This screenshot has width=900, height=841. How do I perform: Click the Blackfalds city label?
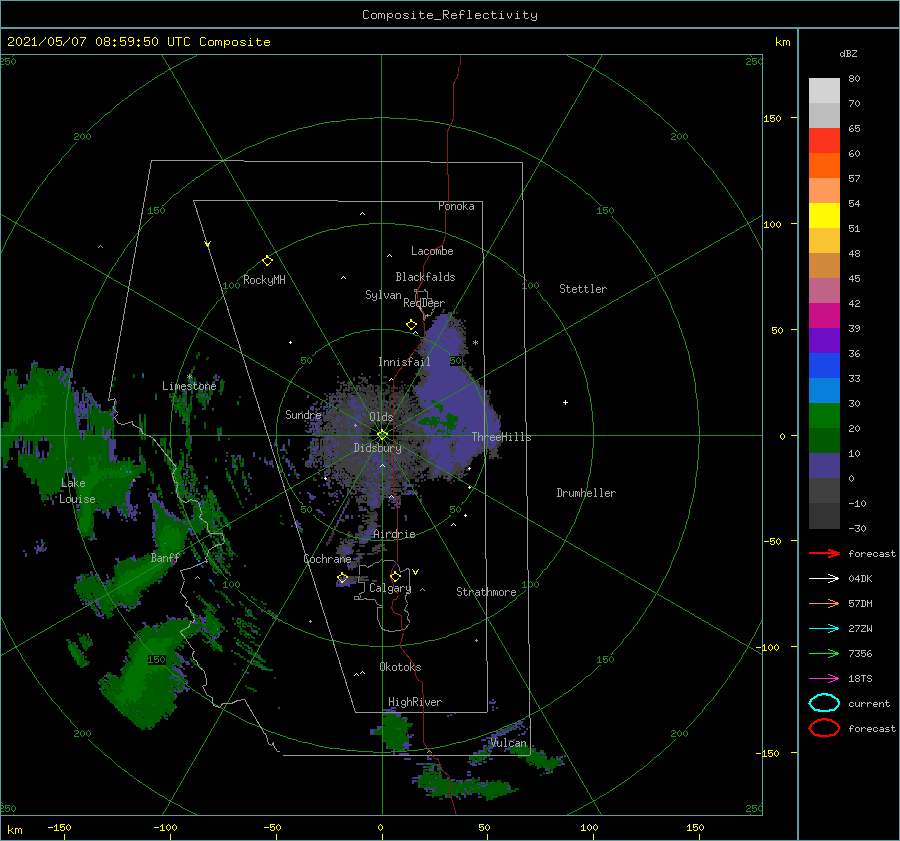point(425,277)
